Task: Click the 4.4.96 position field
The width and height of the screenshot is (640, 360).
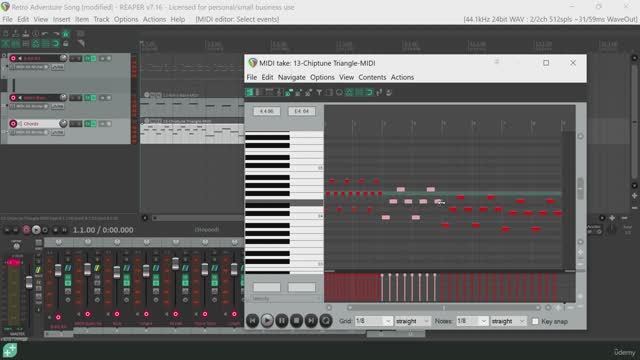Action: point(267,111)
